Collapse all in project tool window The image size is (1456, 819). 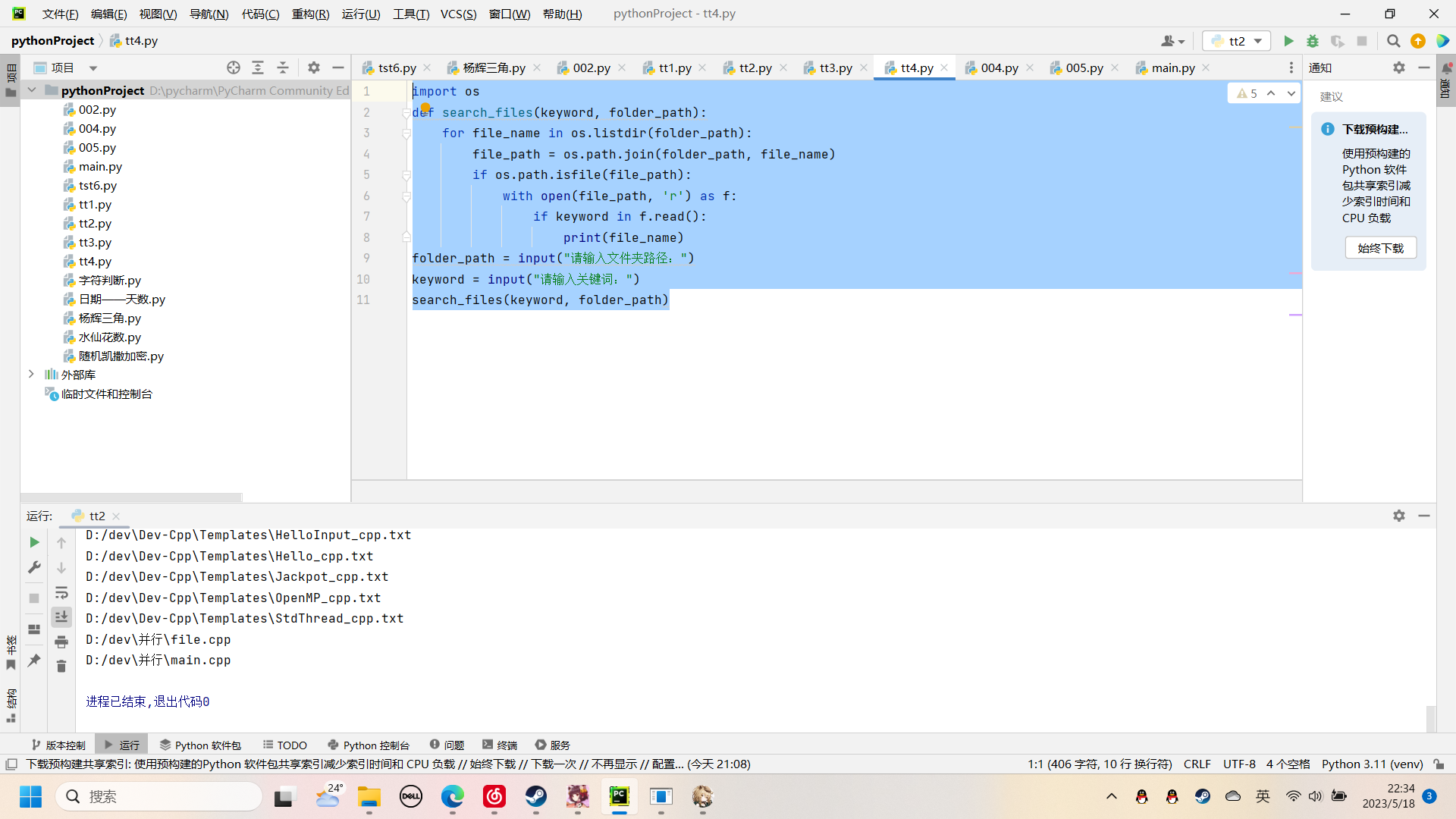pyautogui.click(x=283, y=67)
